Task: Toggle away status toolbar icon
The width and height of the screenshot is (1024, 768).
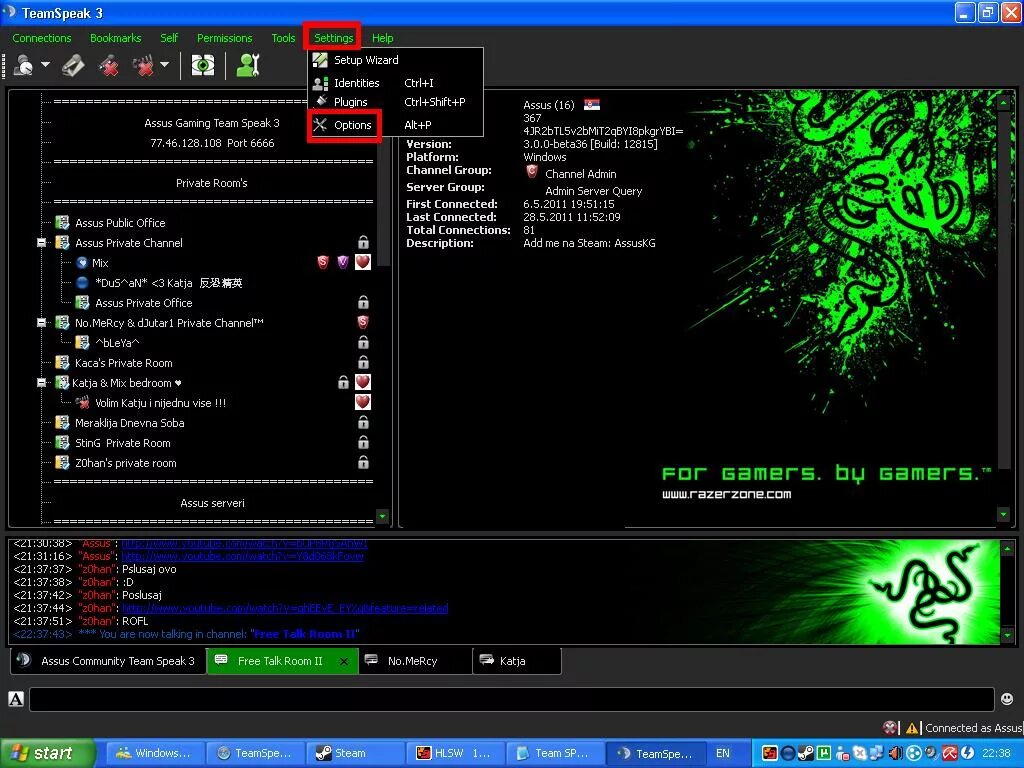Action: pyautogui.click(x=24, y=65)
